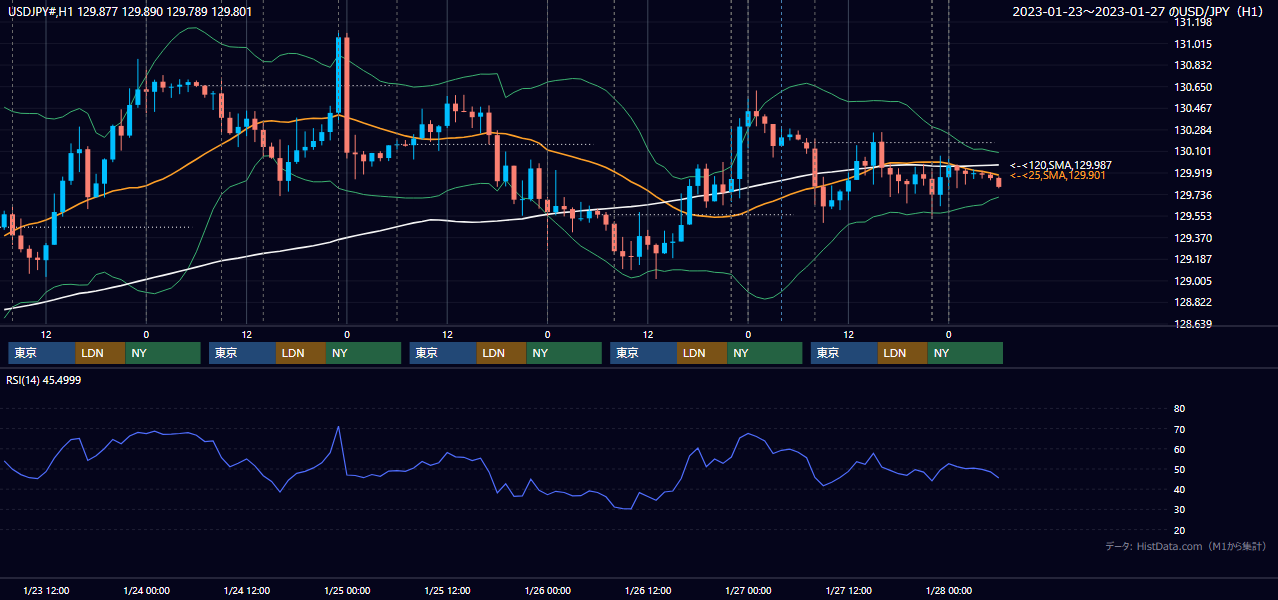Click price axis value 130.832
Viewport: 1278px width, 600px height.
pos(1193,66)
